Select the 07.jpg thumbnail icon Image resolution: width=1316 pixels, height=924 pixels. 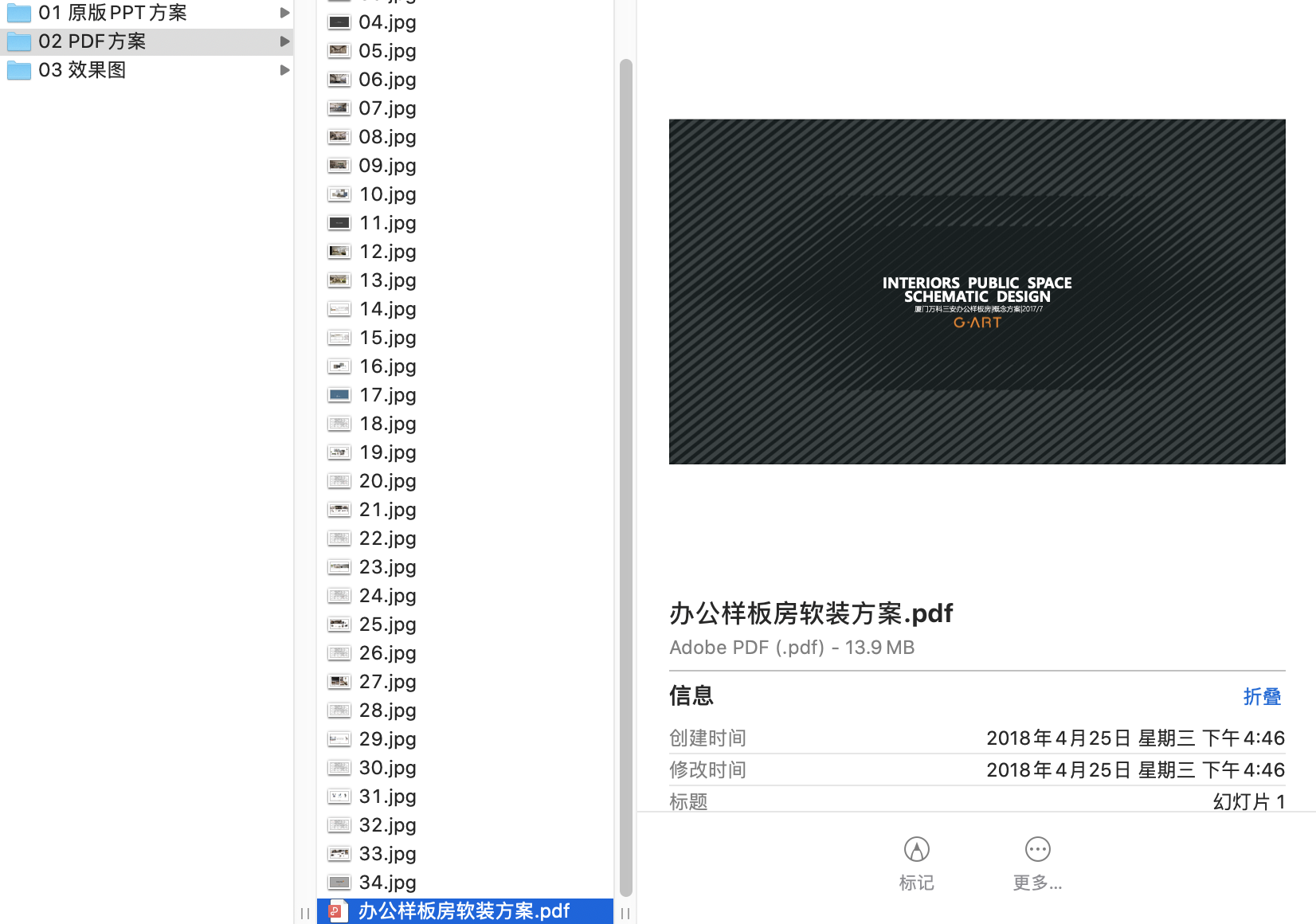click(x=339, y=108)
